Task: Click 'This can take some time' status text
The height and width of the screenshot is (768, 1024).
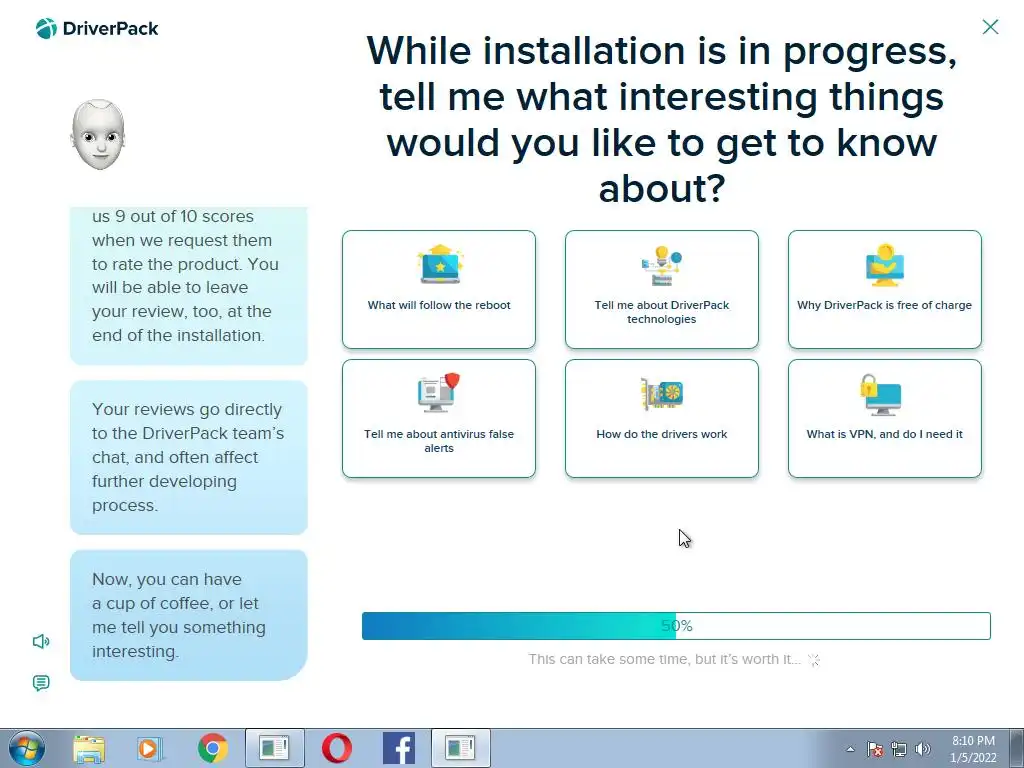Action: coord(664,659)
